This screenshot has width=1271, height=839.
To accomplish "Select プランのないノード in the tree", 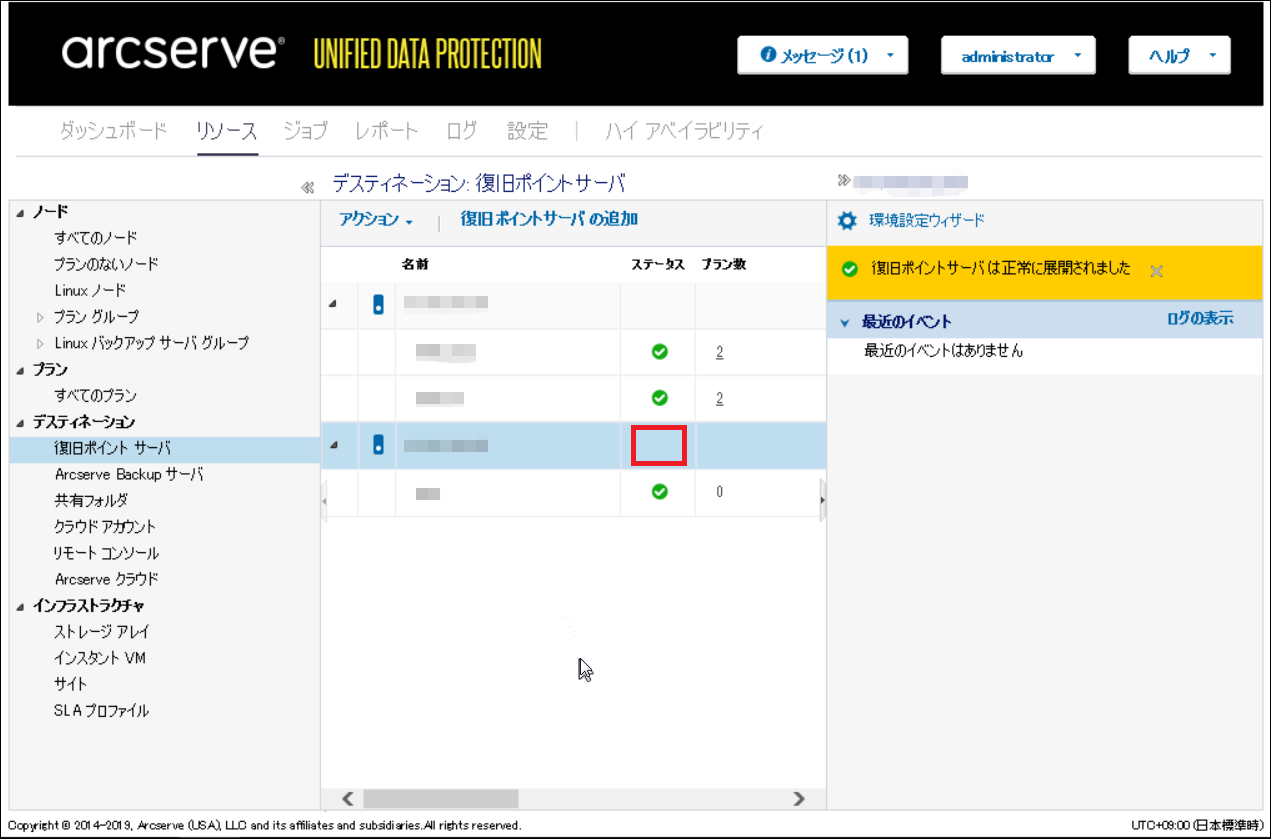I will 107,264.
